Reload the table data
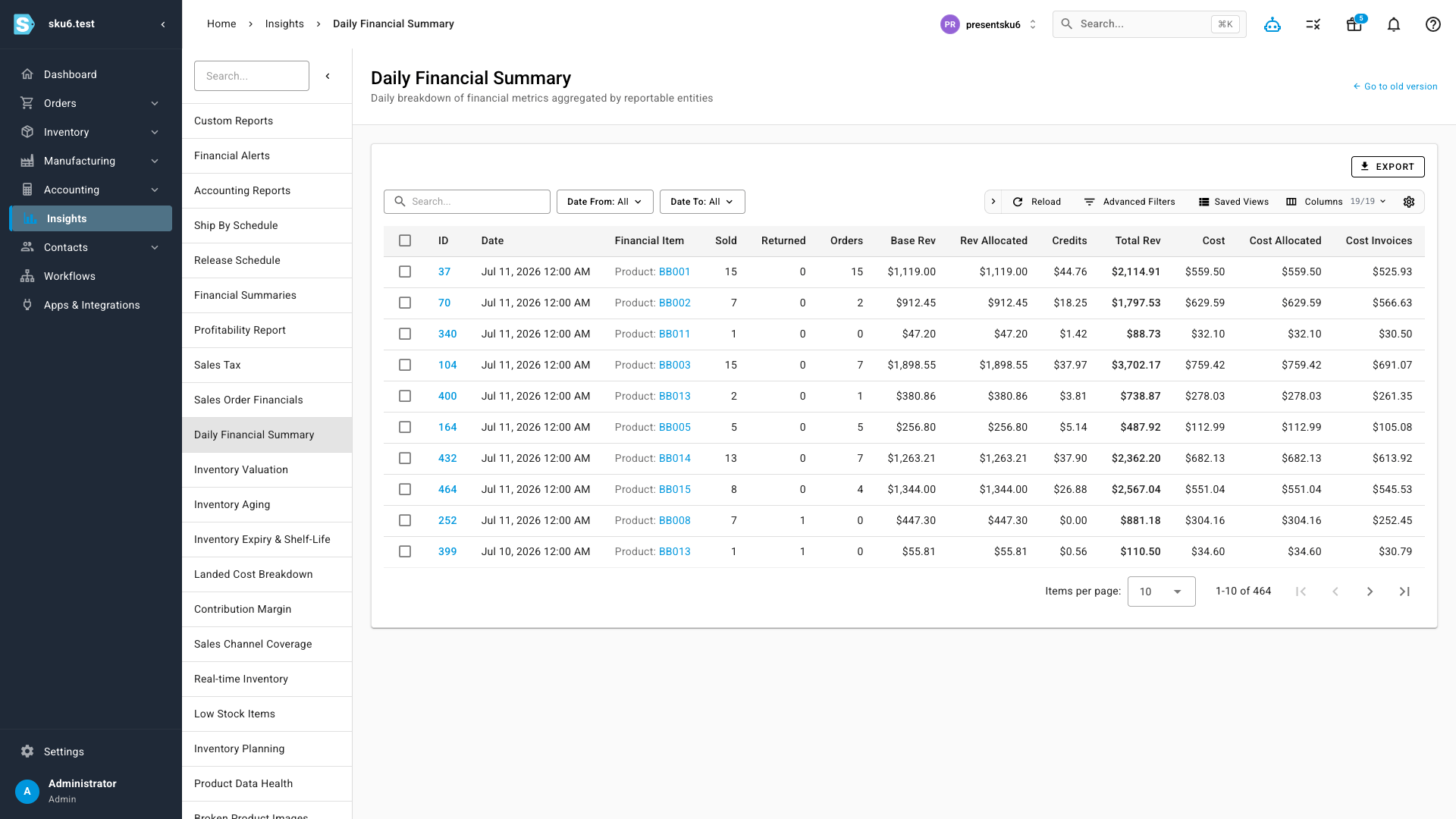Viewport: 1456px width, 819px height. (x=1037, y=202)
